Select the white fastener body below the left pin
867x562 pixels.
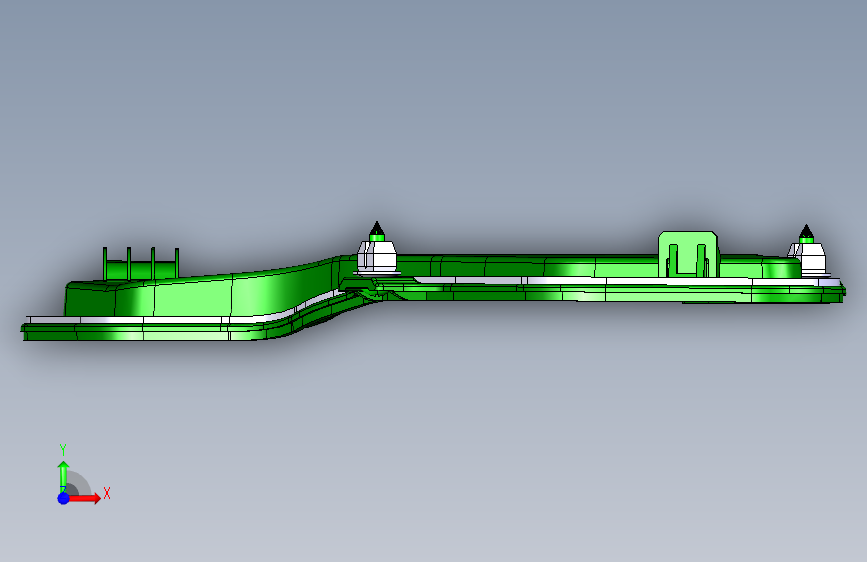pos(377,257)
